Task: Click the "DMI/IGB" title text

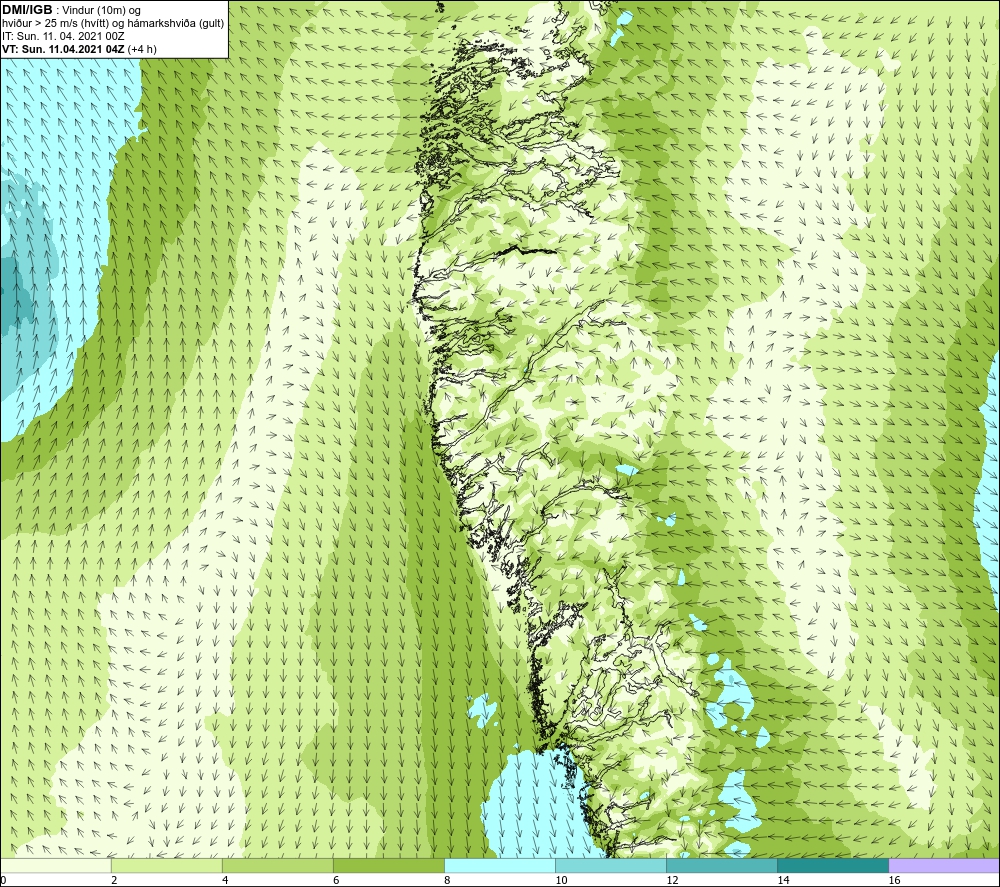Action: (x=27, y=10)
